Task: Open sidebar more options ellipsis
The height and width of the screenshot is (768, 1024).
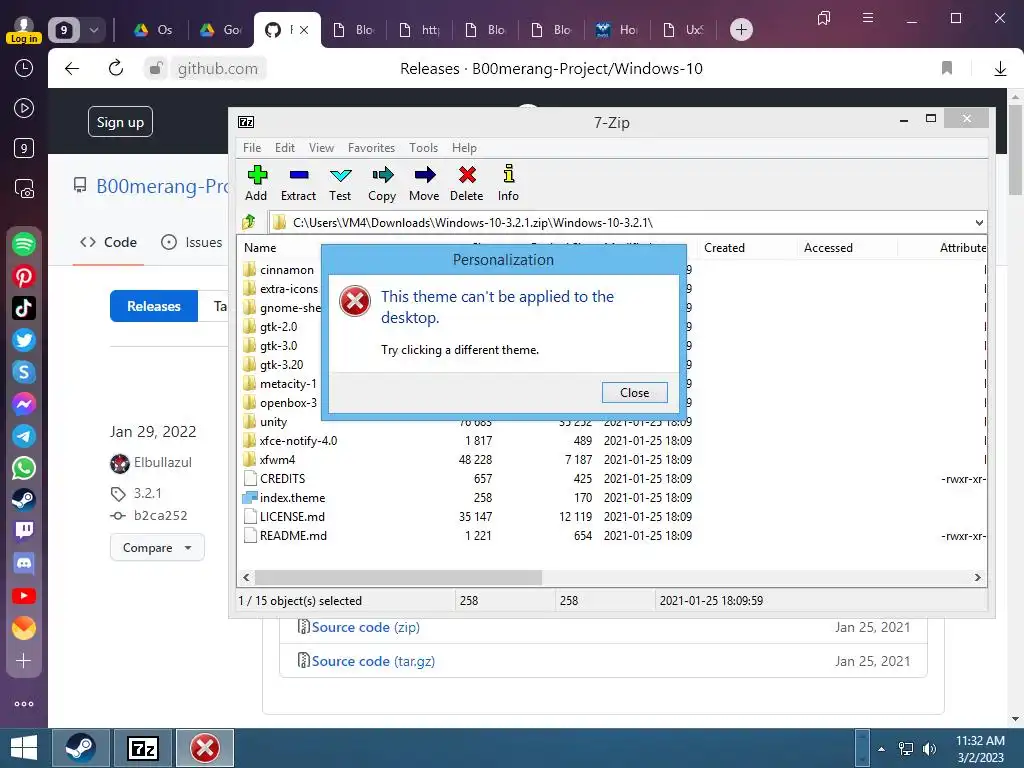Action: [24, 704]
